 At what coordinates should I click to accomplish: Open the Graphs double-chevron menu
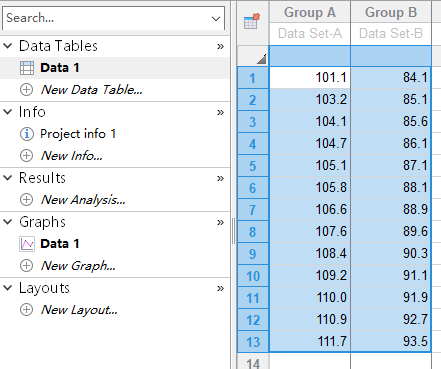point(220,222)
